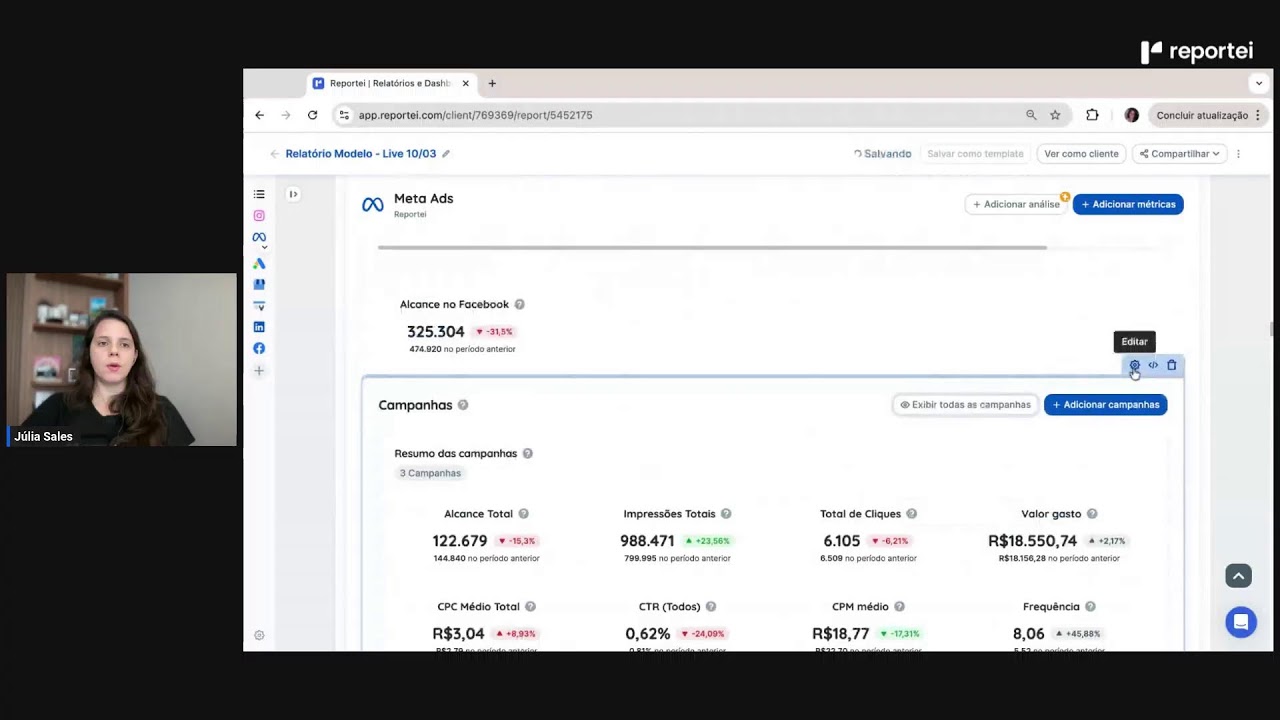
Task: Show help for Valor gasto metric
Action: [1092, 514]
